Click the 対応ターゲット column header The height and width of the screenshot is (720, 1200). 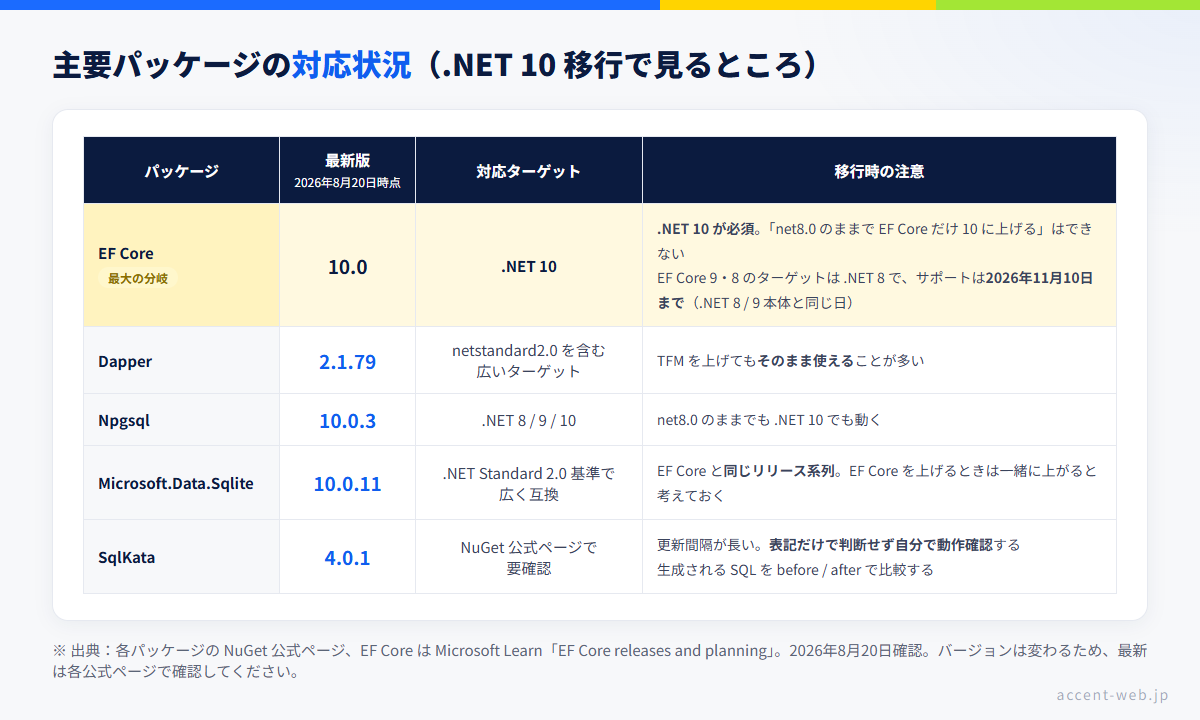[529, 171]
